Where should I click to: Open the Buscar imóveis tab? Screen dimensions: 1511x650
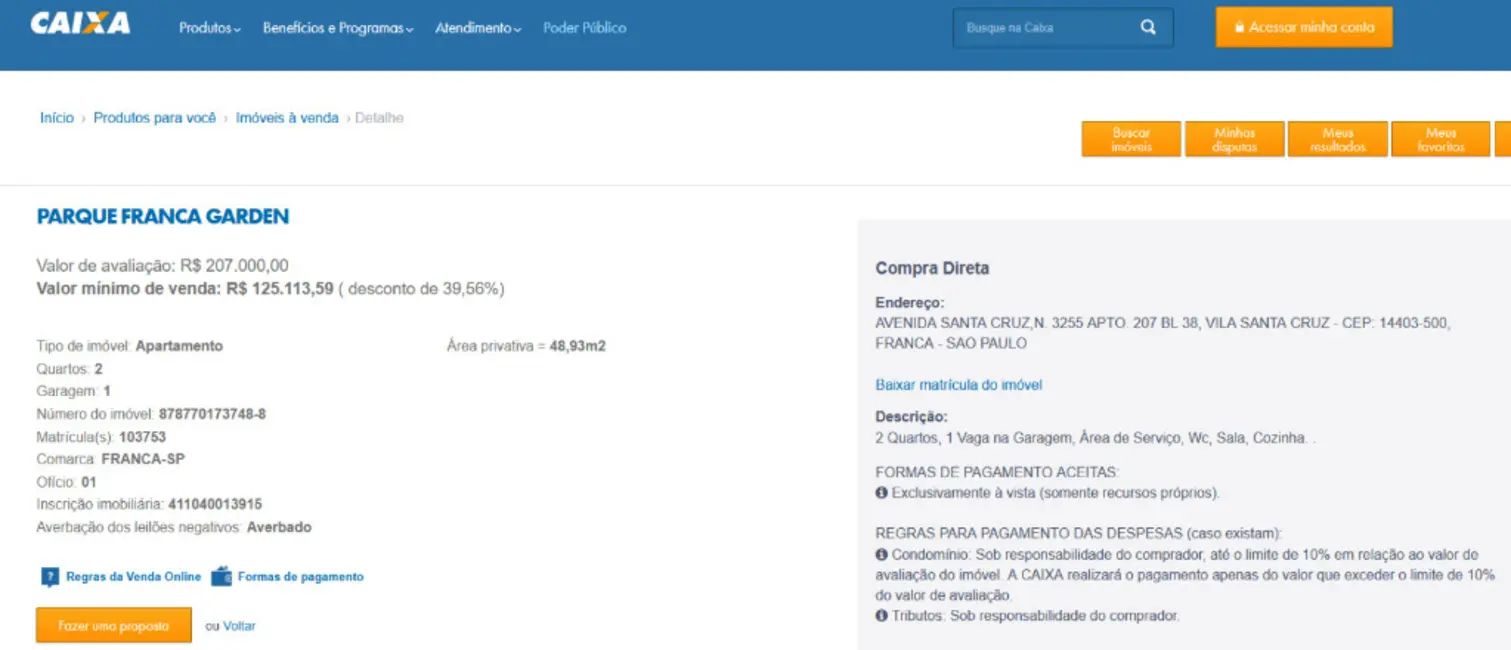[x=1131, y=140]
